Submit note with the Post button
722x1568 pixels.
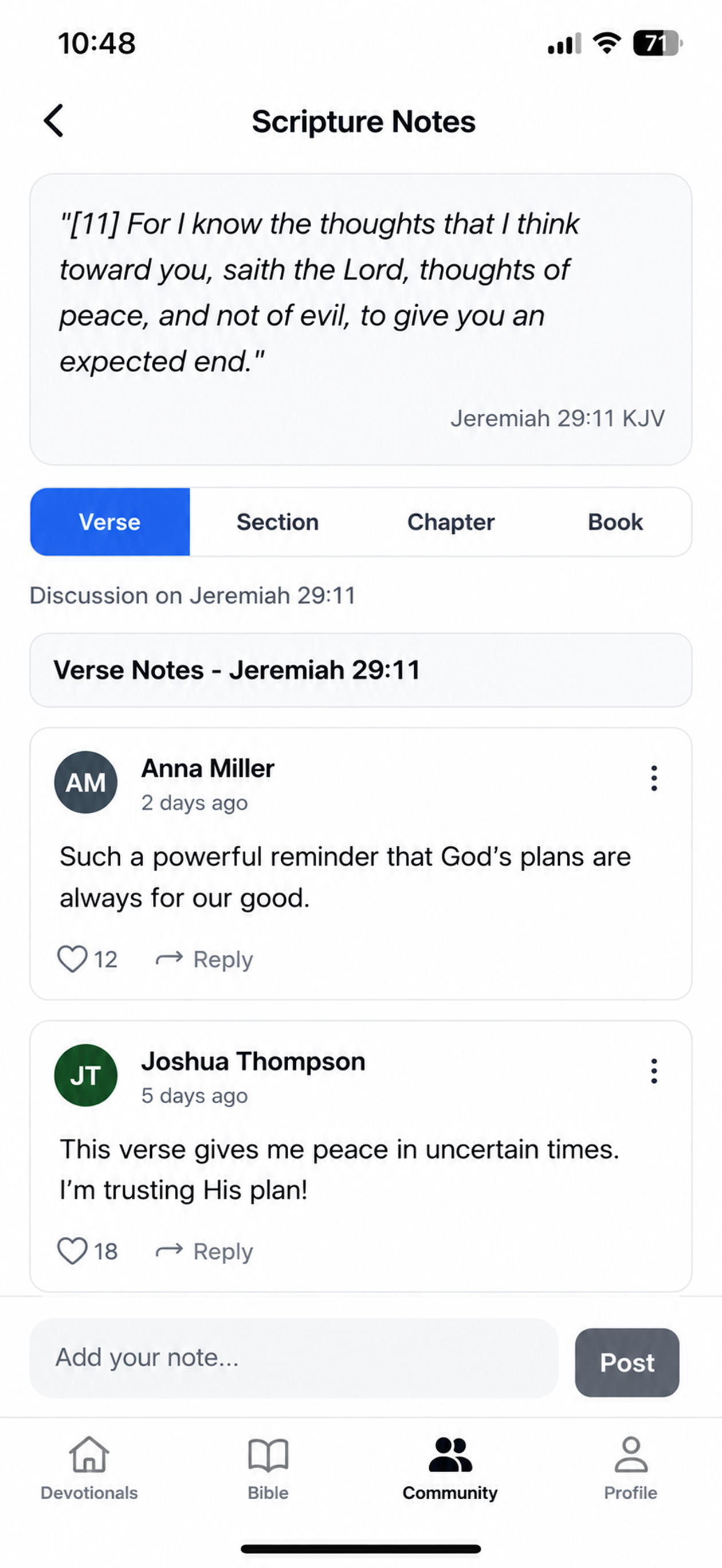[627, 1362]
